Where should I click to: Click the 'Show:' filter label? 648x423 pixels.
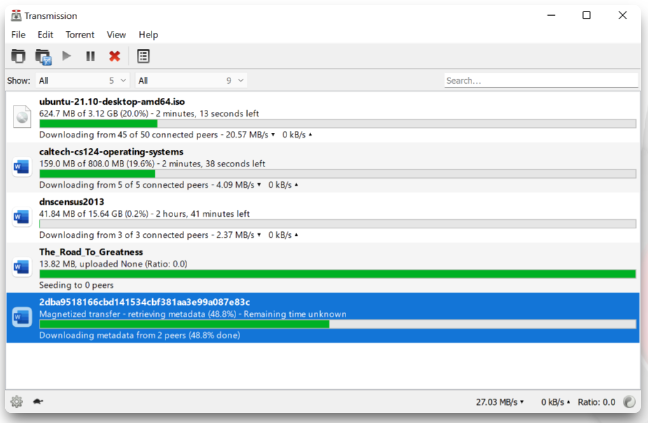(19, 81)
